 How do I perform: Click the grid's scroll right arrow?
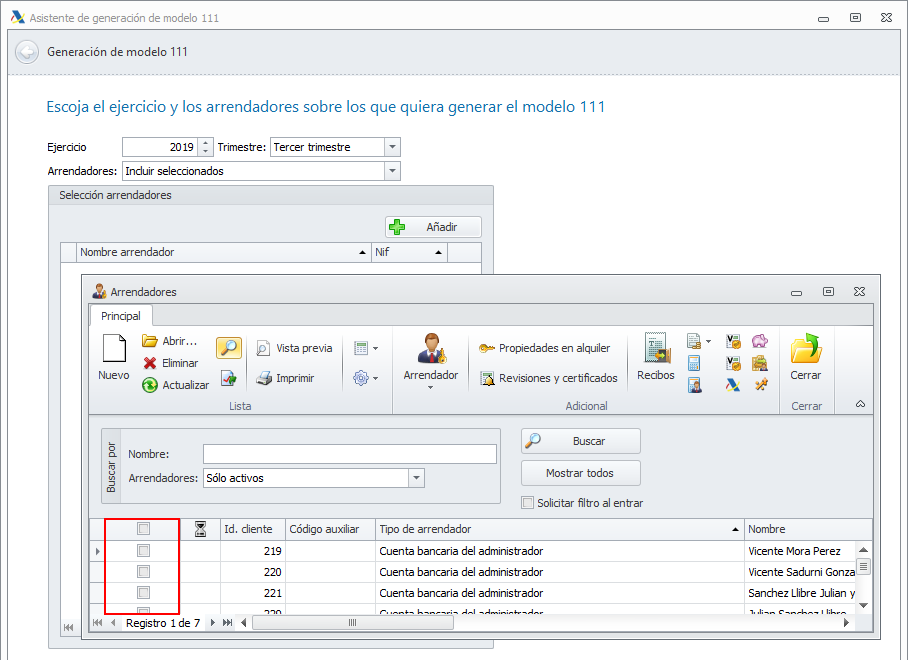click(846, 623)
